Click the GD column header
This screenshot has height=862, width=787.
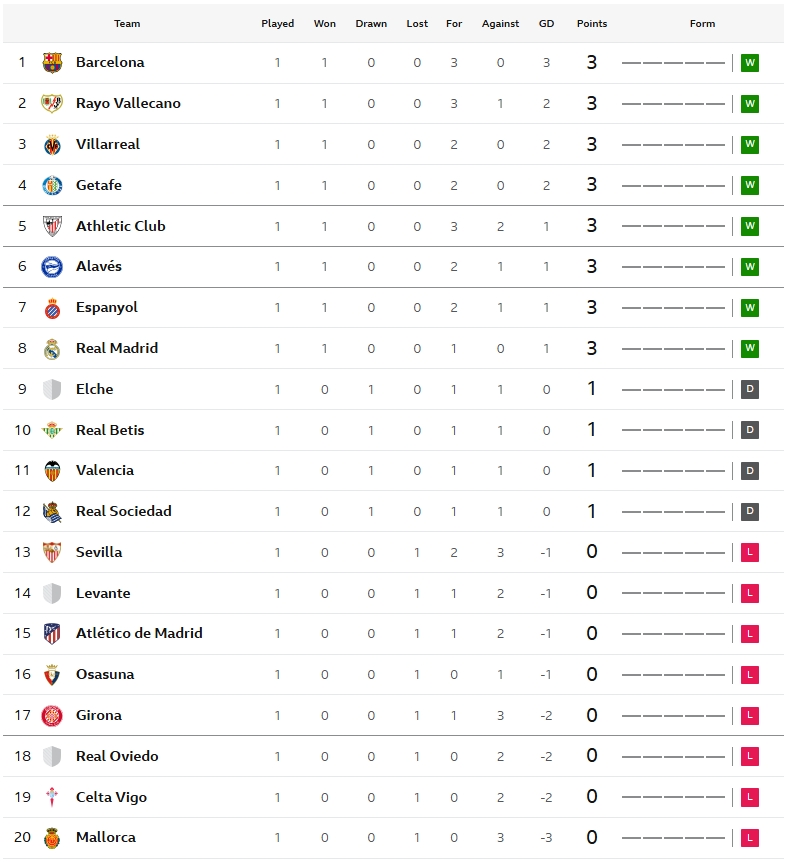[x=546, y=24]
